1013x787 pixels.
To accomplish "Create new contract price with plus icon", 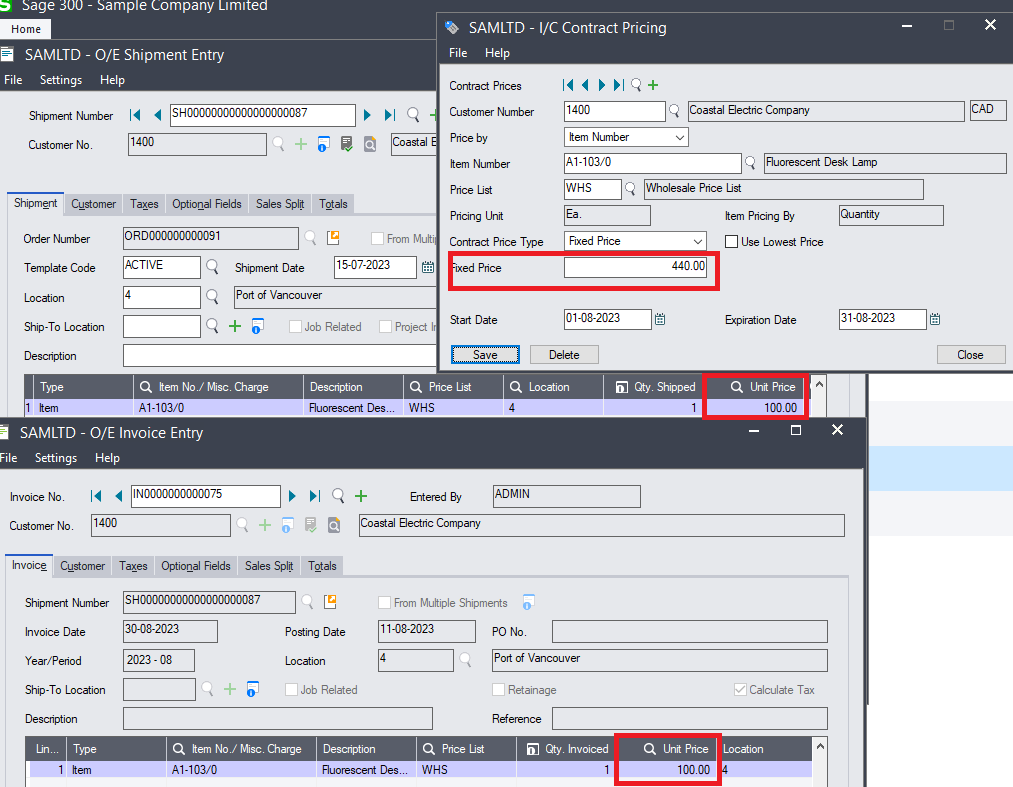I will click(653, 85).
